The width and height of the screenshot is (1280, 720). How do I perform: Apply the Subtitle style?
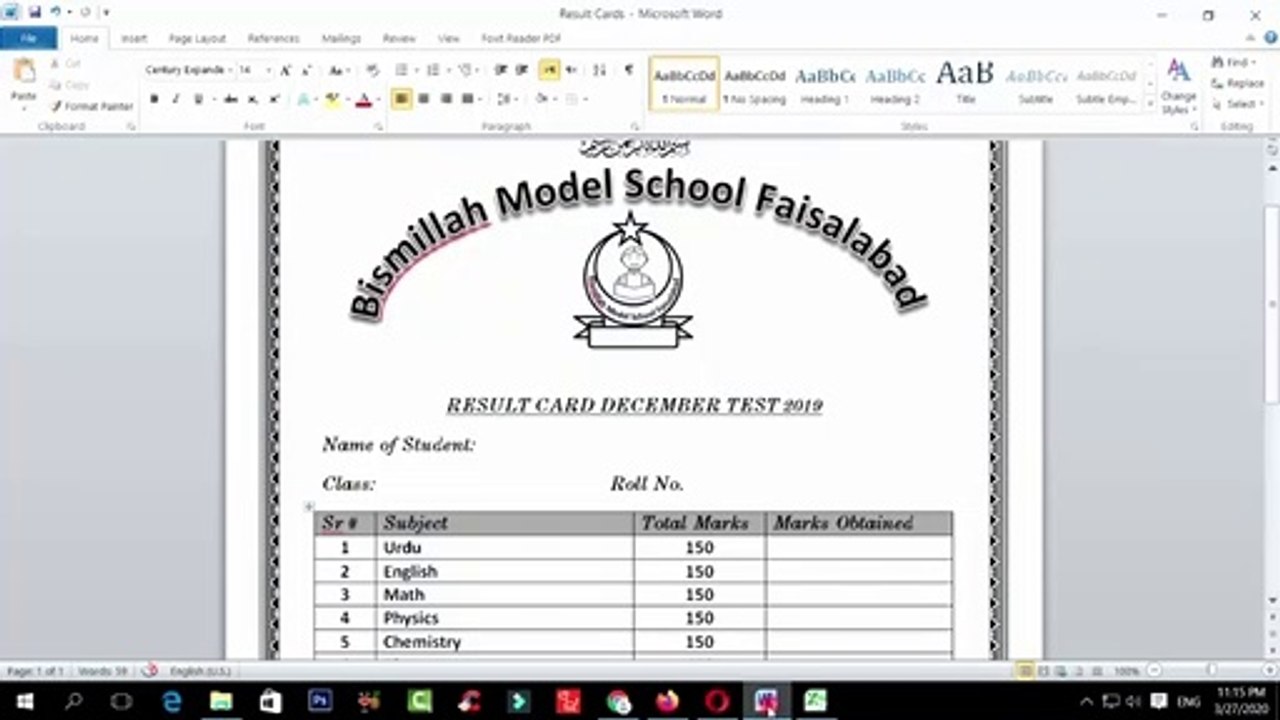coord(1035,84)
